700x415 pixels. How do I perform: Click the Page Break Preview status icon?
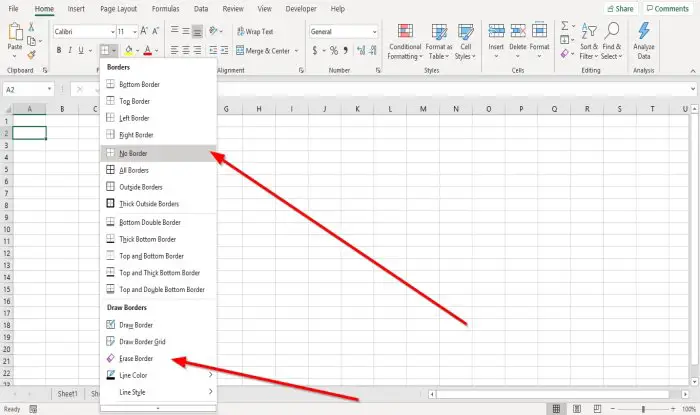click(597, 409)
